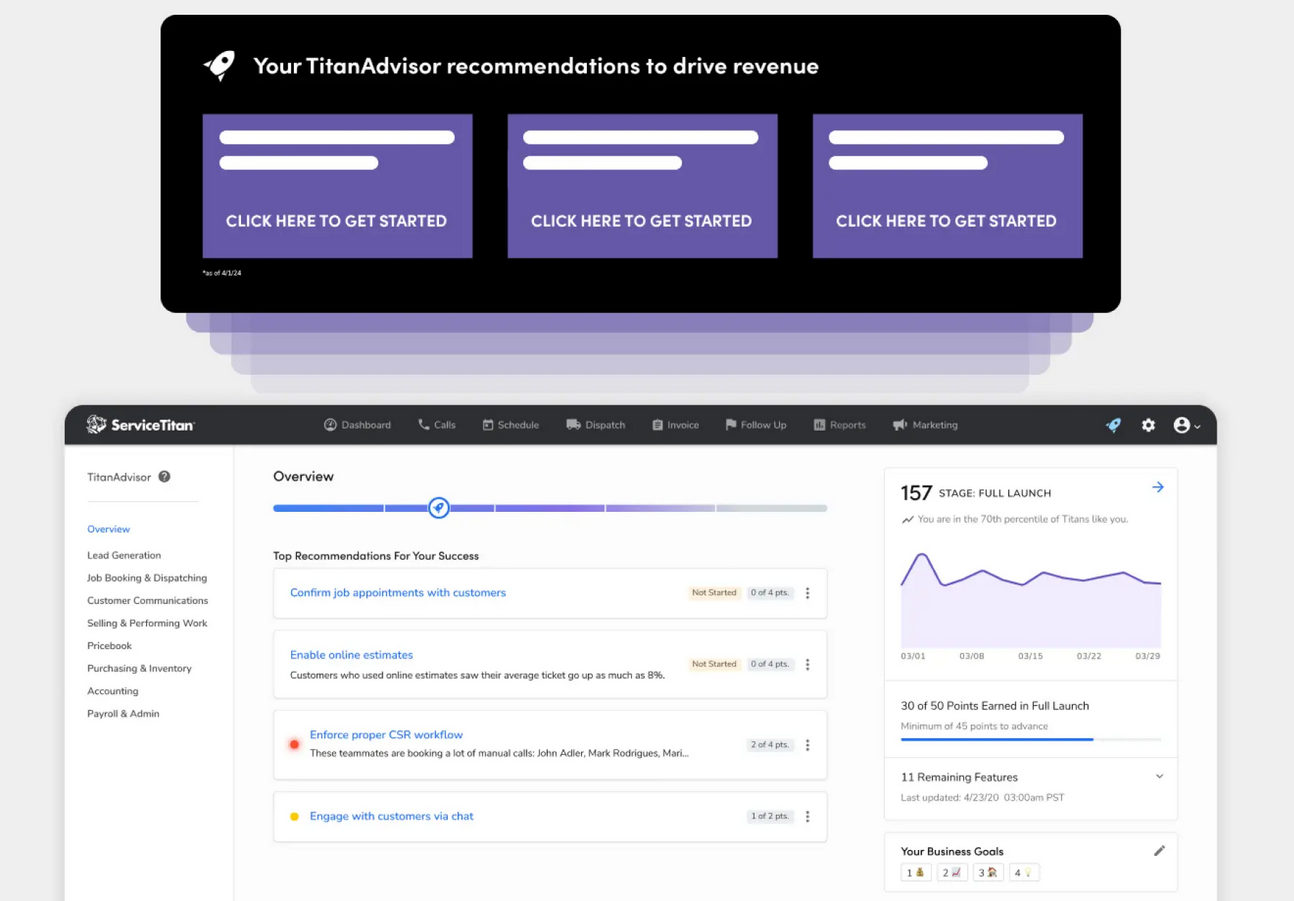Screen dimensions: 1294x901
Task: Open settings gear in top bar
Action: 1148,425
